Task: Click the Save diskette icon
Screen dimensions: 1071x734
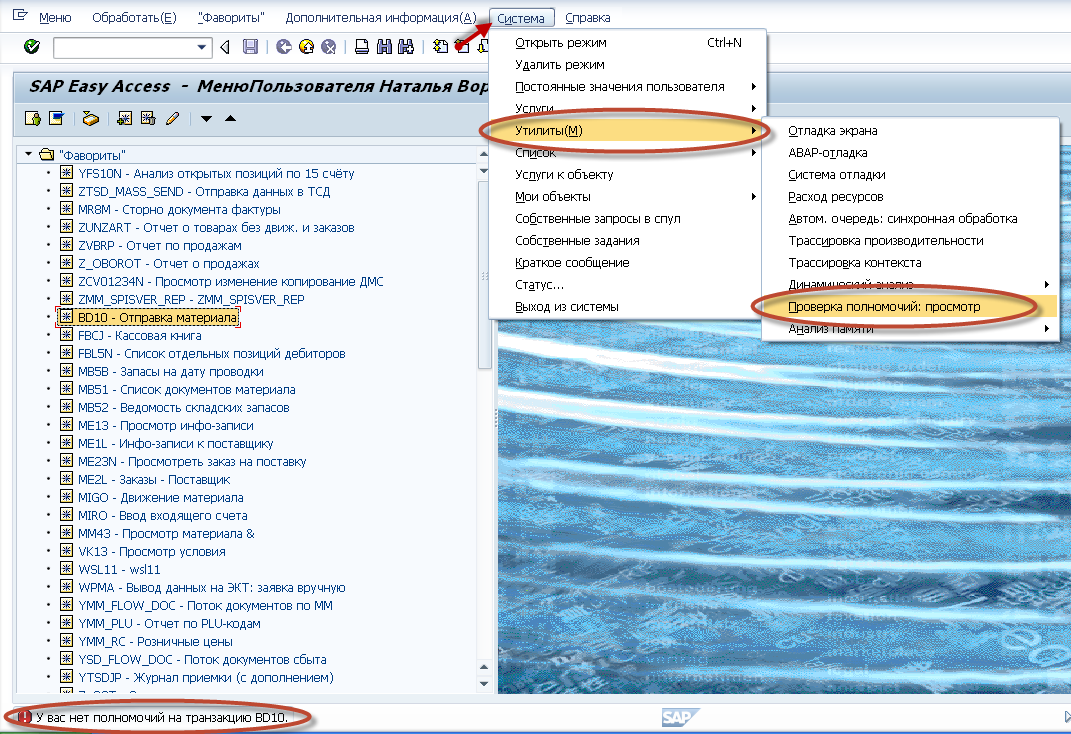Action: [251, 46]
